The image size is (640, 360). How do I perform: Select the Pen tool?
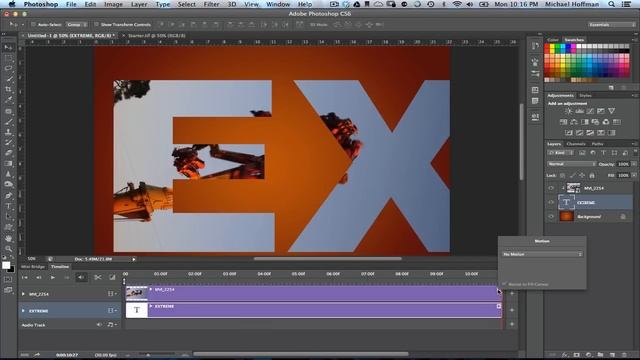coord(8,196)
